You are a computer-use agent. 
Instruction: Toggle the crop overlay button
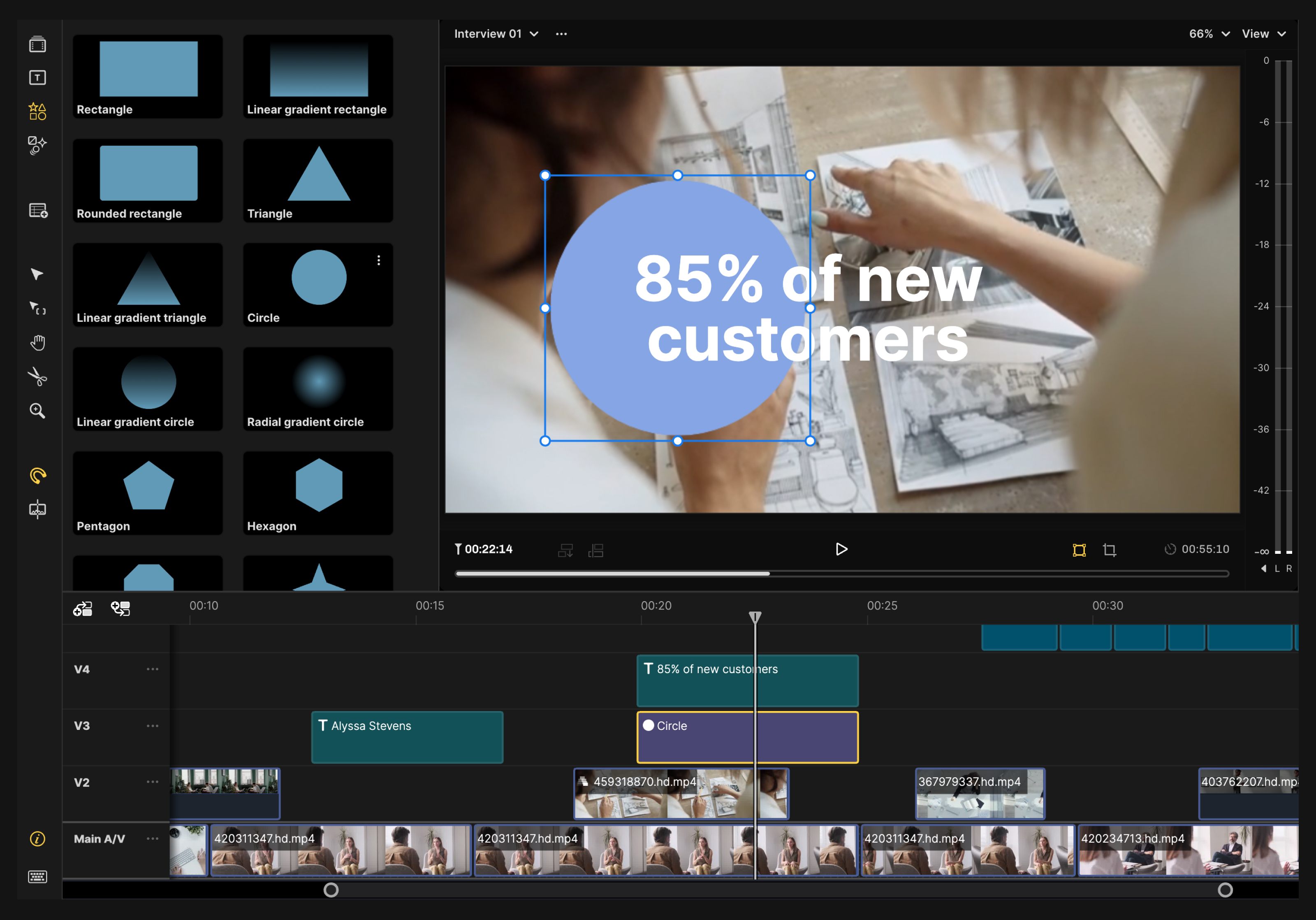1109,550
